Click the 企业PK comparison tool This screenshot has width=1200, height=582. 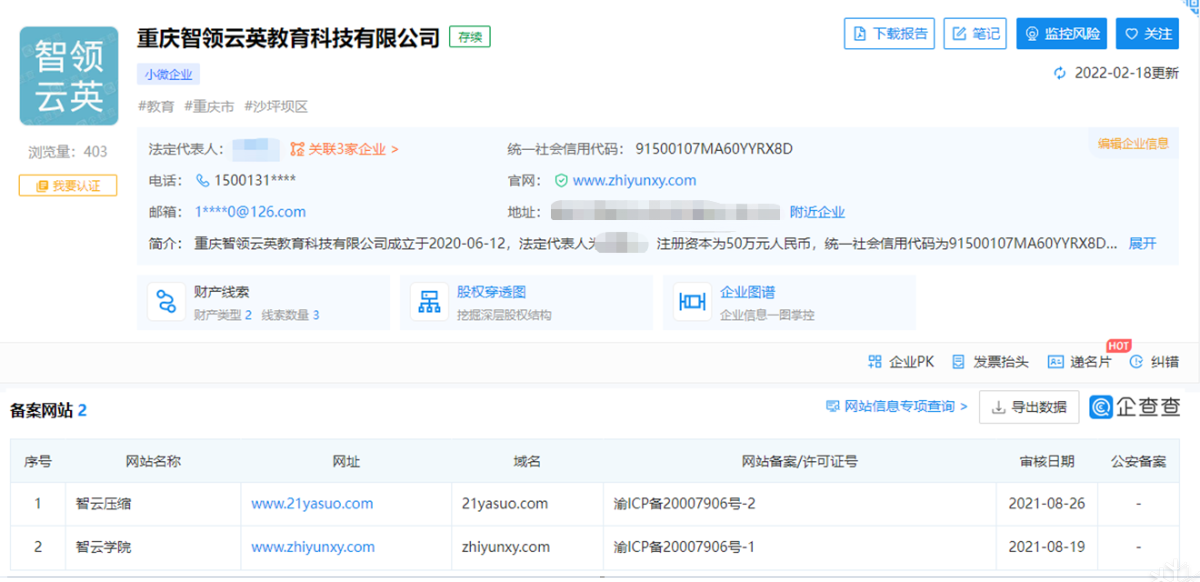point(900,362)
